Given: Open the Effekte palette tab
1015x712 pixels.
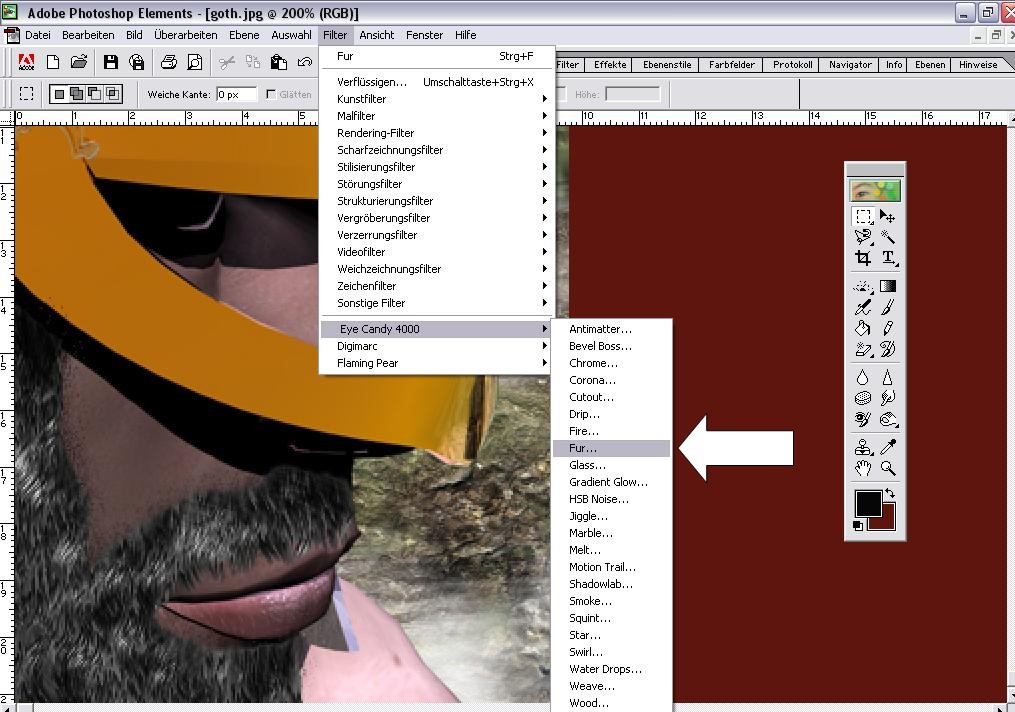Looking at the screenshot, I should [610, 65].
